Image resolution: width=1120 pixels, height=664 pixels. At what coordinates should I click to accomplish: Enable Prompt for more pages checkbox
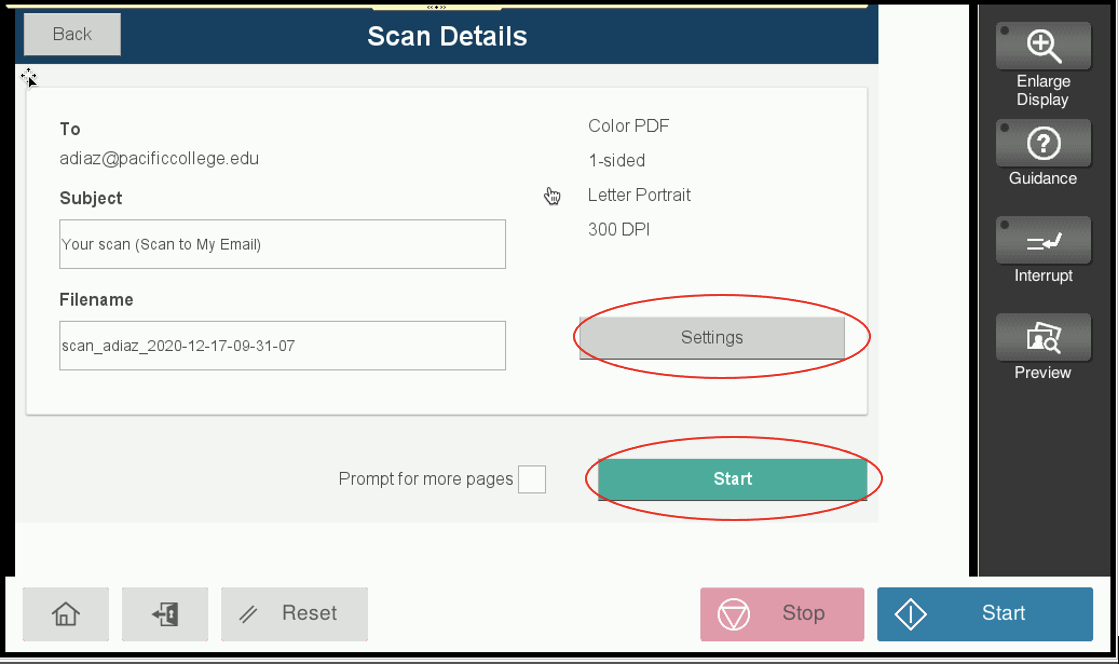tap(531, 479)
